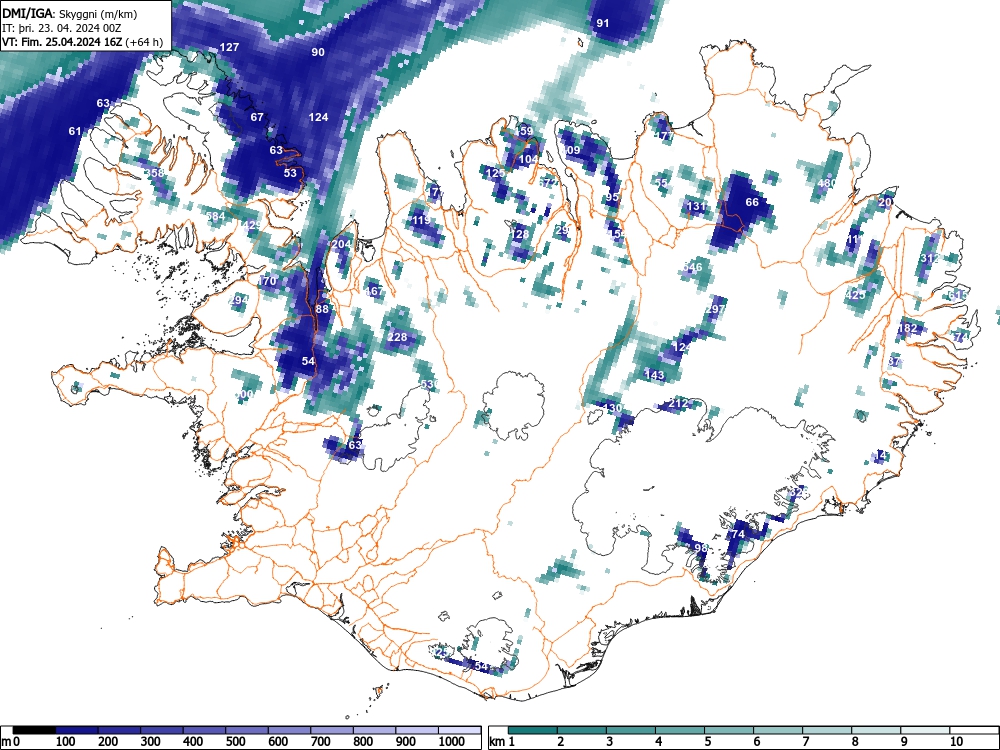Viewport: 1000px width, 750px height.
Task: Click the visibility value 212 on the map
Action: (x=679, y=404)
